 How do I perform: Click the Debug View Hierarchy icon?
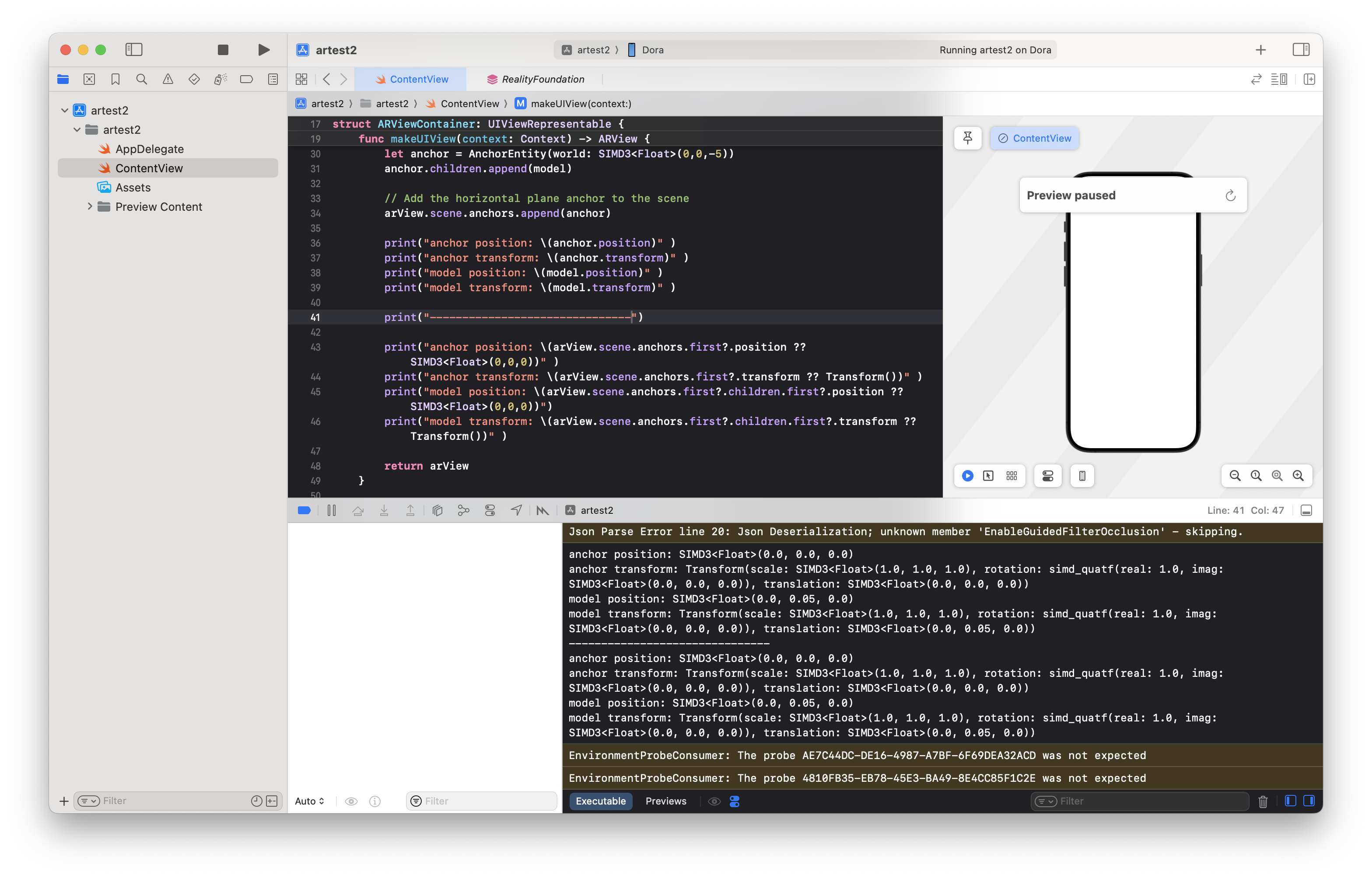pos(437,510)
